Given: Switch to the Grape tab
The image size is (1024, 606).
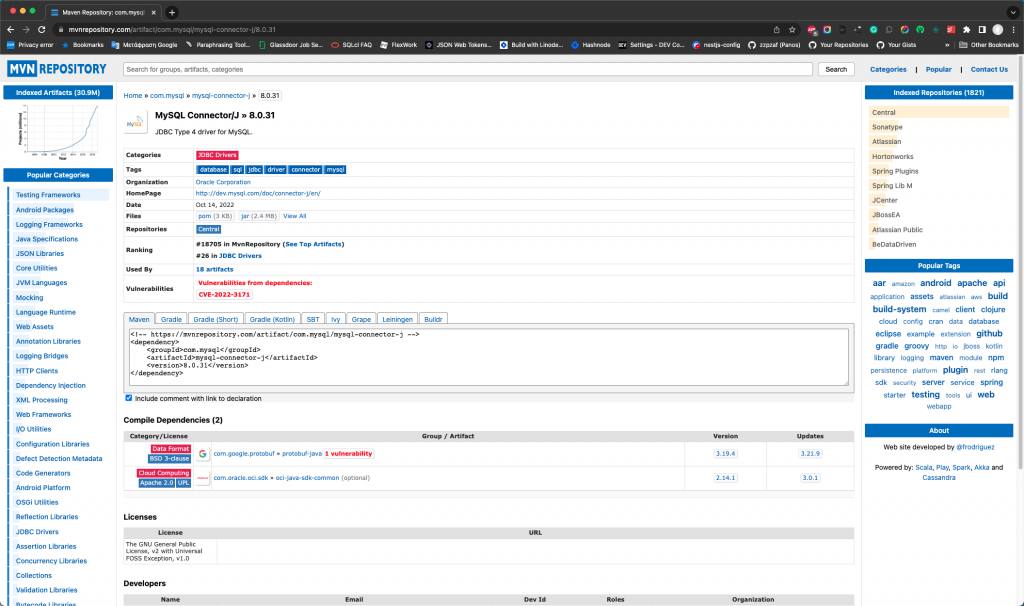Looking at the screenshot, I should (361, 319).
